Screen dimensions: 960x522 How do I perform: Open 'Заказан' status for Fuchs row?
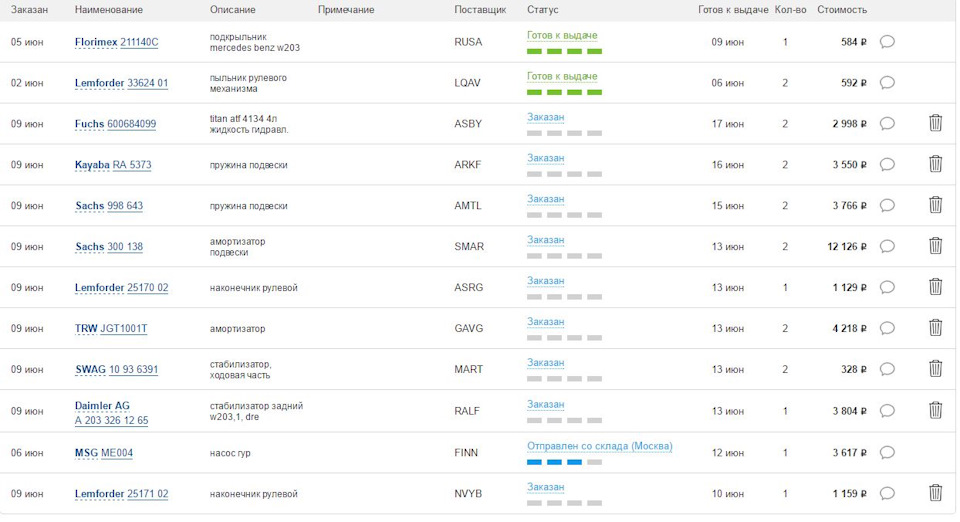[x=546, y=117]
